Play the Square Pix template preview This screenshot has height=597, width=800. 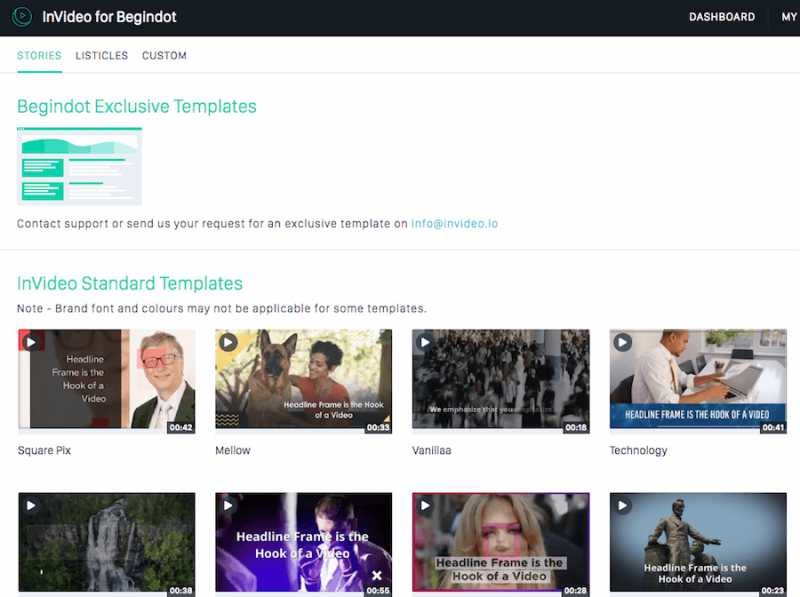click(x=31, y=342)
